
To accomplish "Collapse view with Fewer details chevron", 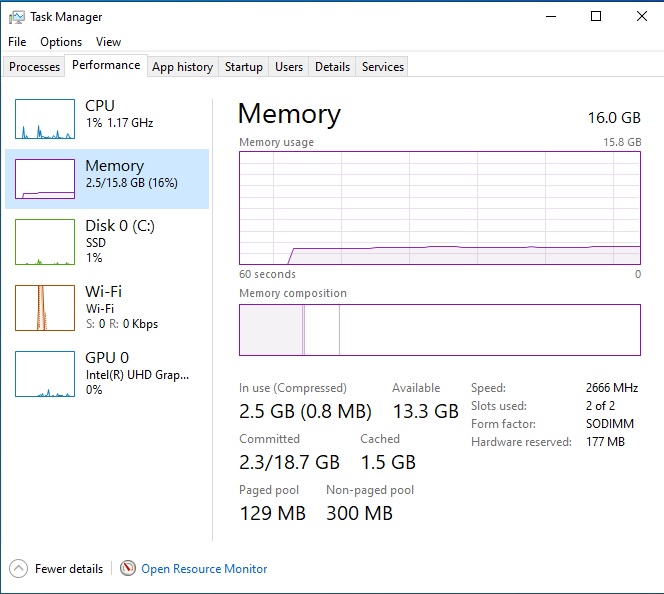I will [18, 568].
